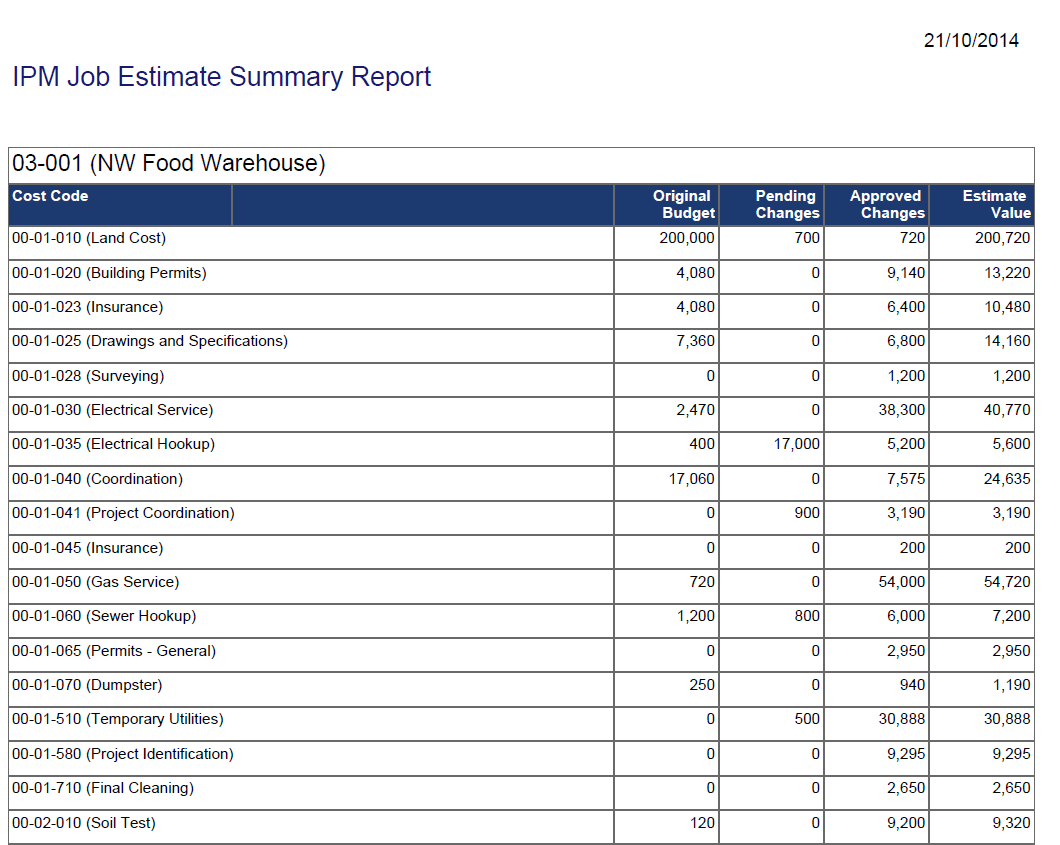This screenshot has height=845, width=1060.
Task: Click the Project Identification cost code
Action: [x=112, y=754]
